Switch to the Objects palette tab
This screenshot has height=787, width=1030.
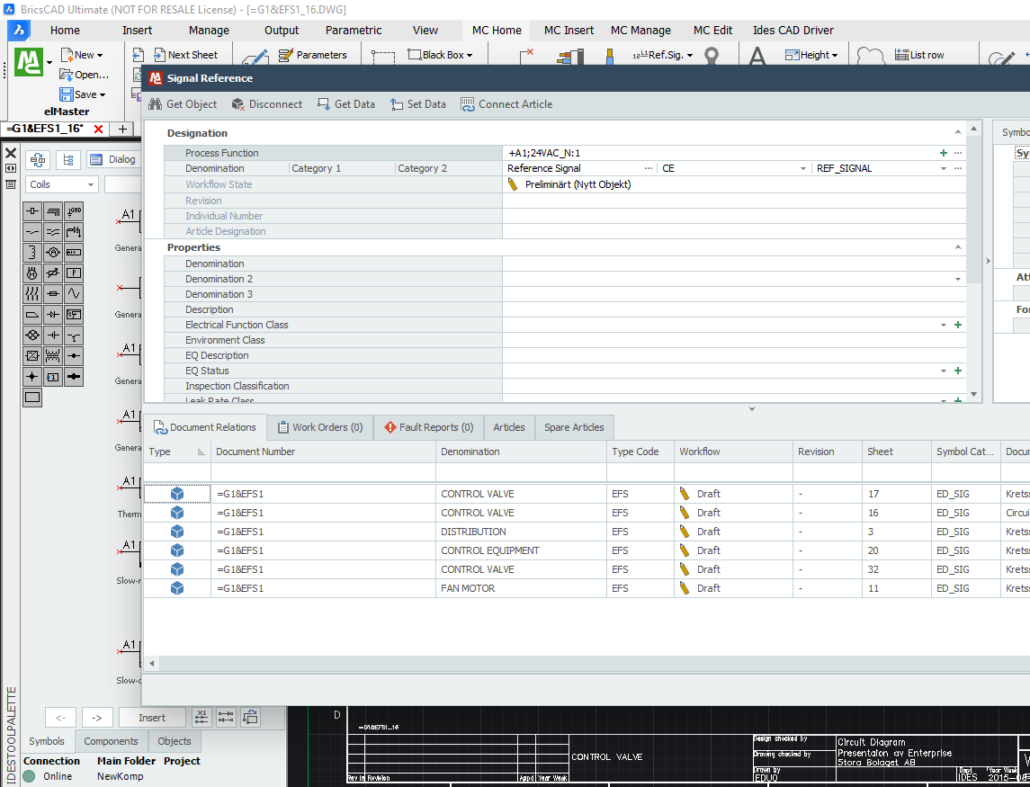coord(174,741)
